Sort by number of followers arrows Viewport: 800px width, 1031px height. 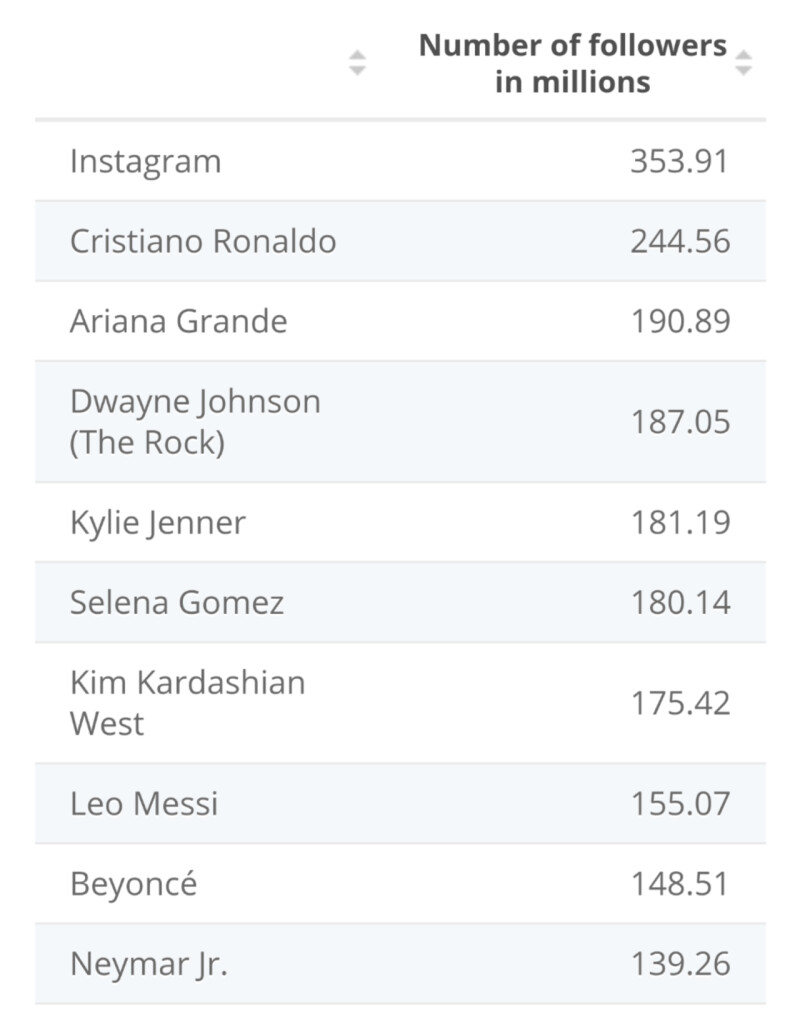(x=742, y=63)
